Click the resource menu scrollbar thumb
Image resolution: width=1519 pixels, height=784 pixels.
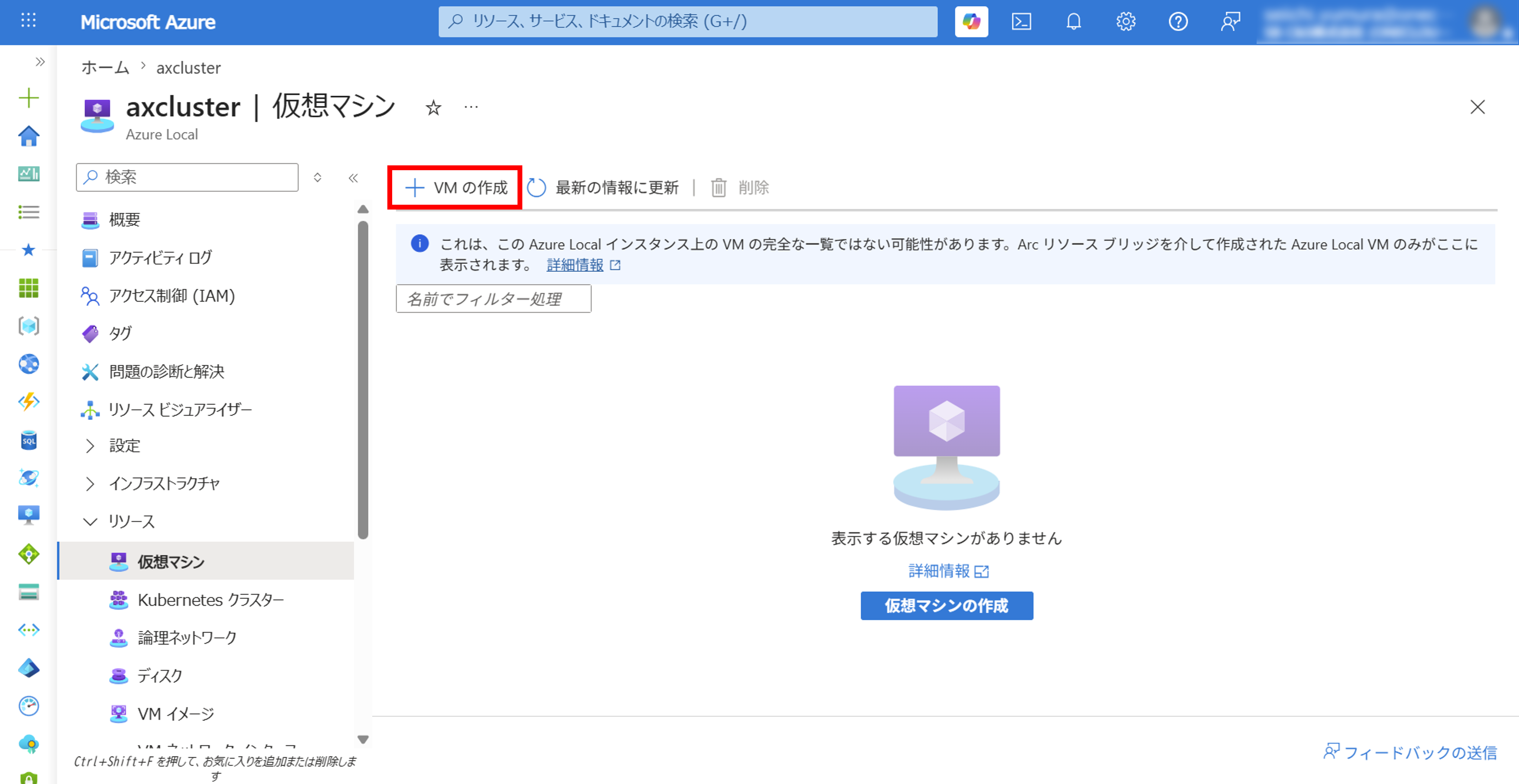pyautogui.click(x=363, y=380)
